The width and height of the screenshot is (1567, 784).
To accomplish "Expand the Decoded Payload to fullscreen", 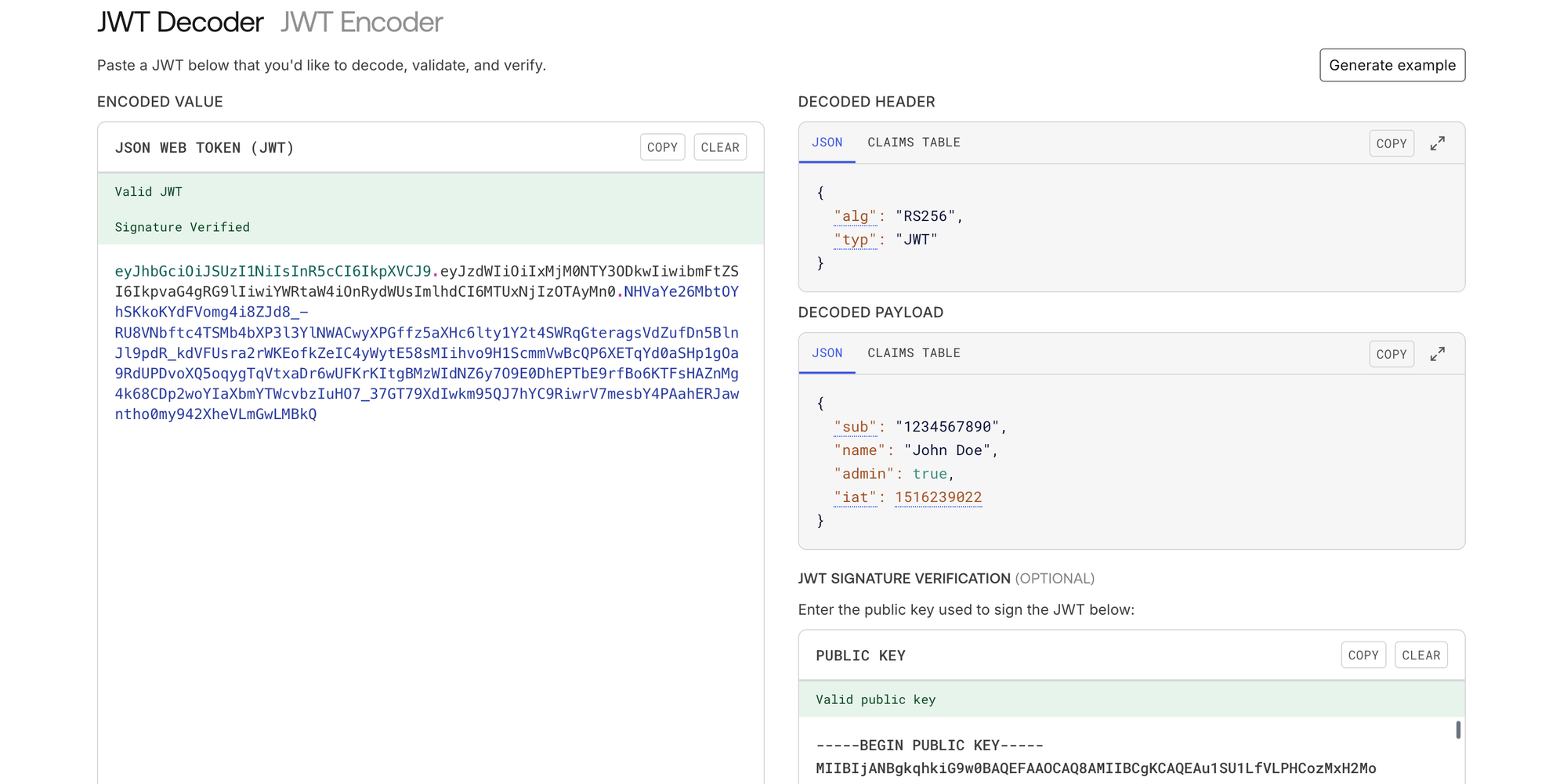I will (1438, 353).
